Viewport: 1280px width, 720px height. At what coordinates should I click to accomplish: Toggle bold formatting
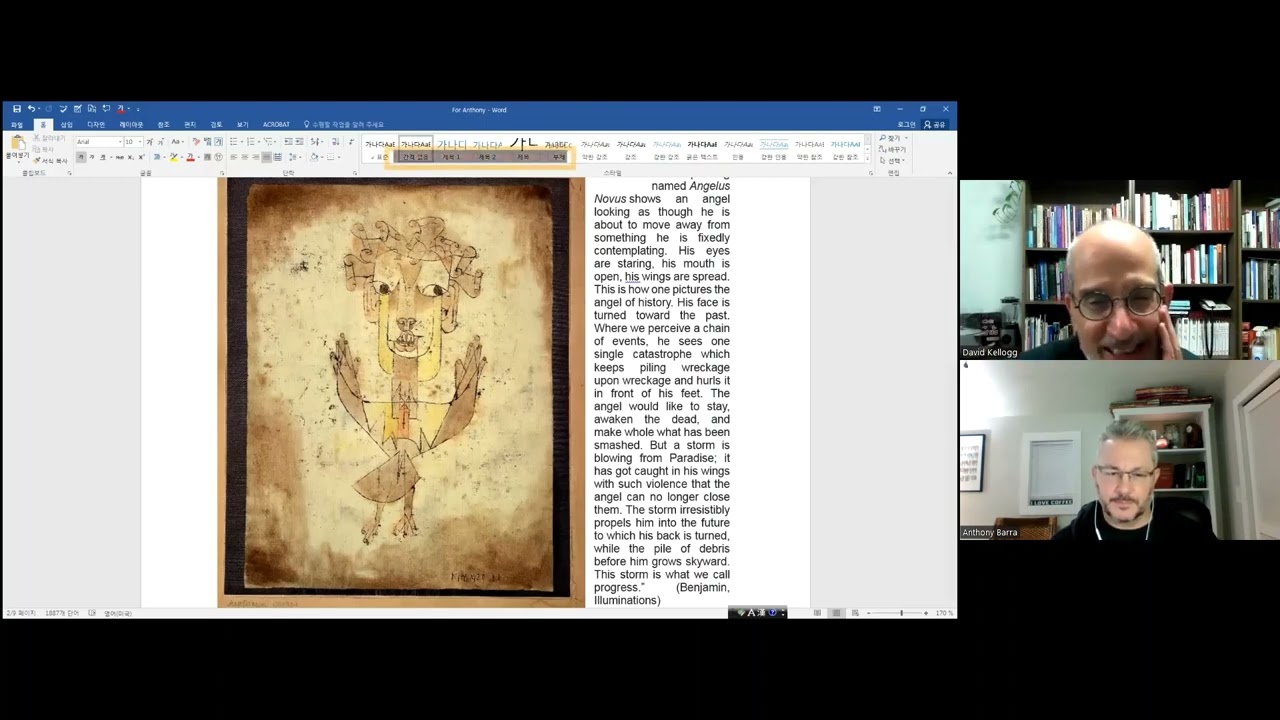[x=81, y=157]
